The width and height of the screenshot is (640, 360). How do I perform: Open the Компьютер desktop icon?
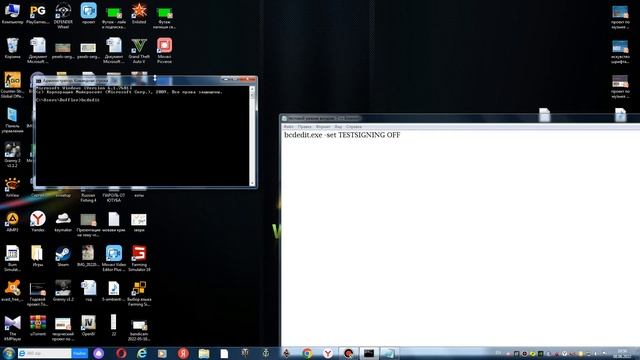click(x=12, y=13)
